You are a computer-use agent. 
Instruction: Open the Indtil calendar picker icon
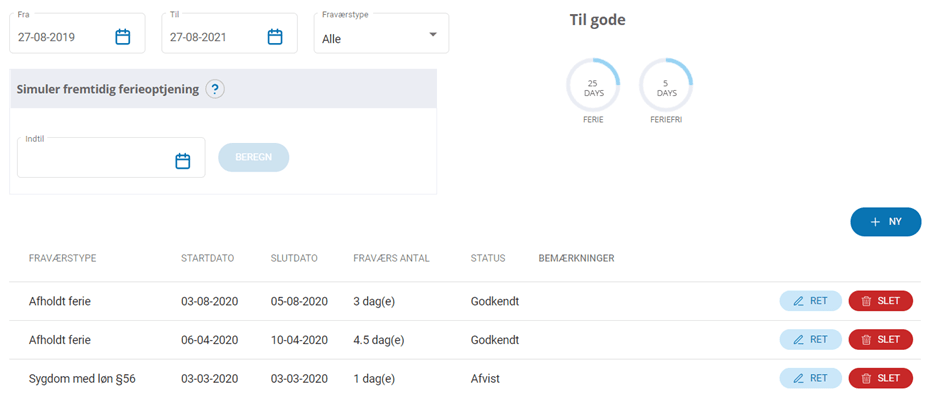tap(183, 161)
